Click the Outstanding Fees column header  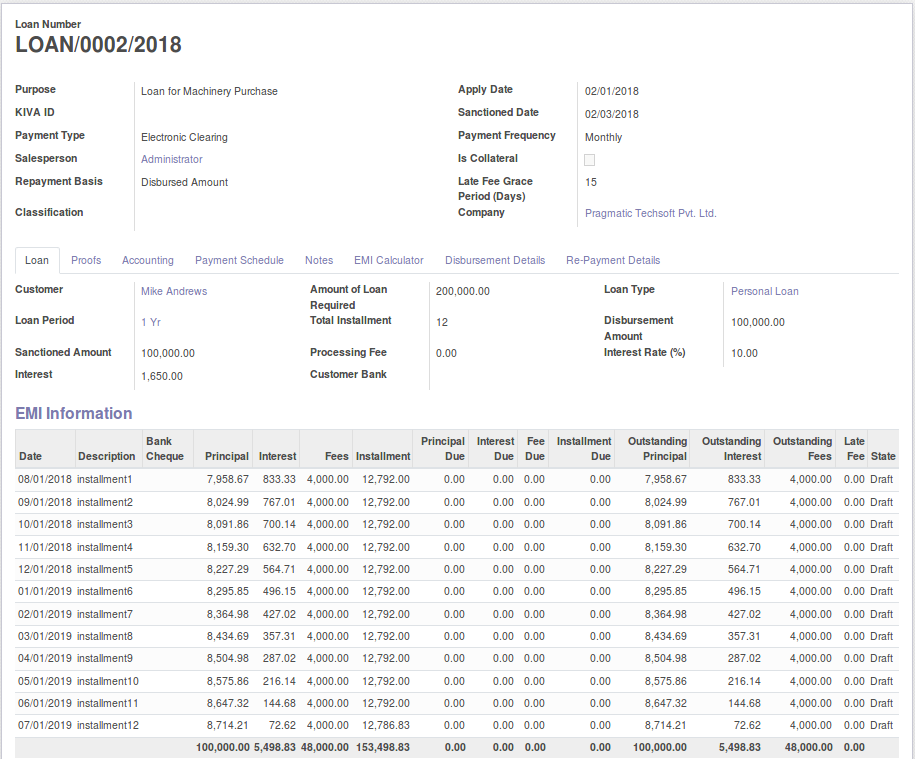(802, 449)
